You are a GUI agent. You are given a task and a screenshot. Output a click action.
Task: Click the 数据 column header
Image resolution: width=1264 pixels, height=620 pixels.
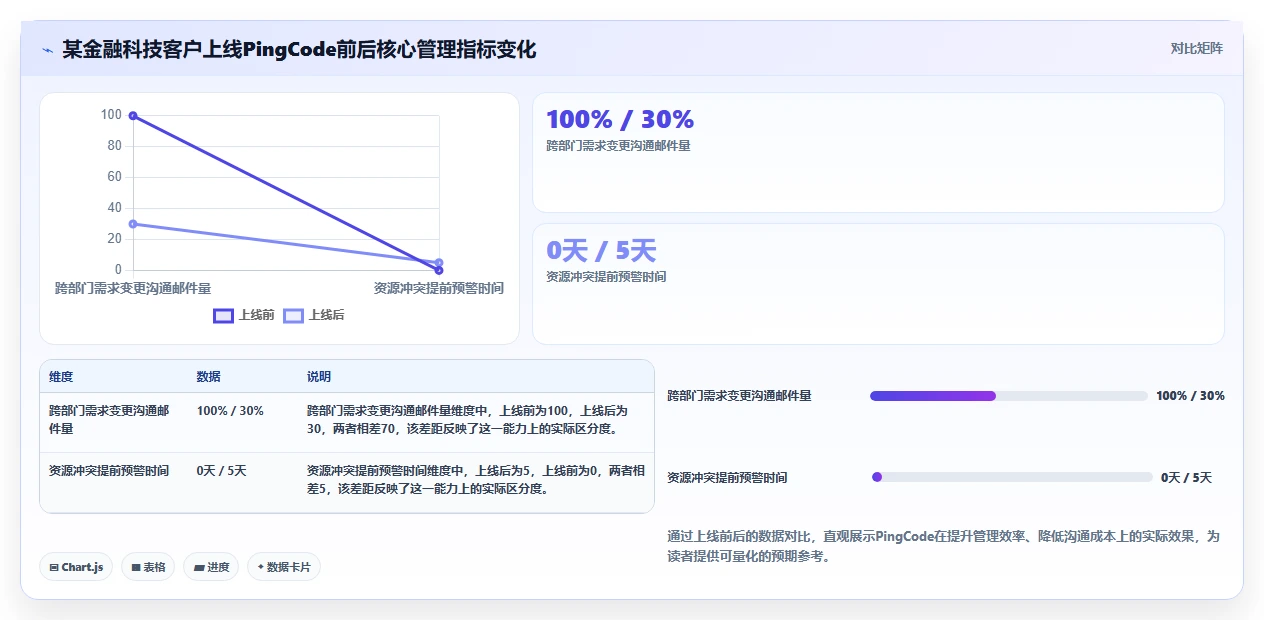click(x=209, y=377)
